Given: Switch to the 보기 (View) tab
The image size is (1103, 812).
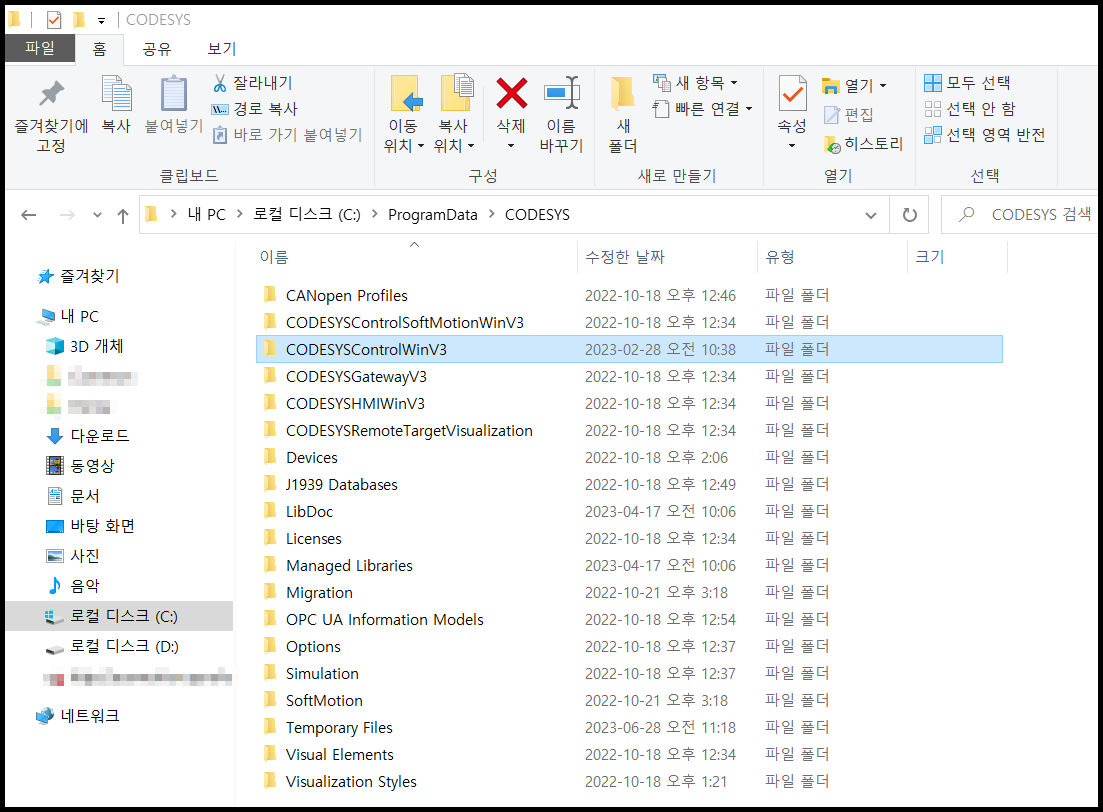Looking at the screenshot, I should click(x=222, y=49).
